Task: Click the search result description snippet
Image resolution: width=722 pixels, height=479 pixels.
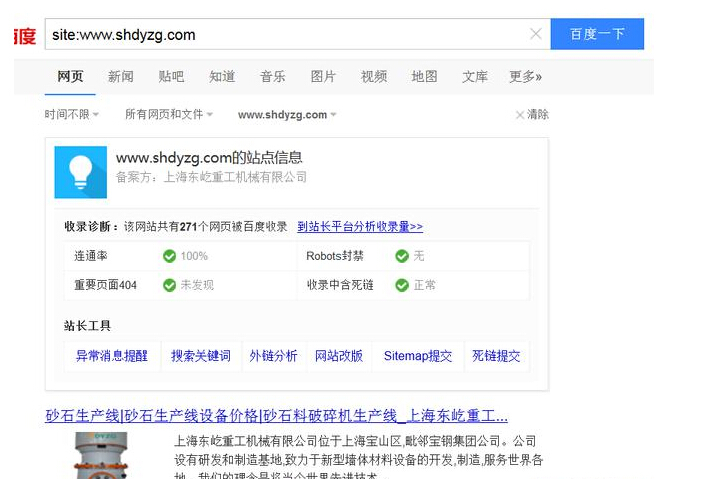Action: tap(359, 457)
